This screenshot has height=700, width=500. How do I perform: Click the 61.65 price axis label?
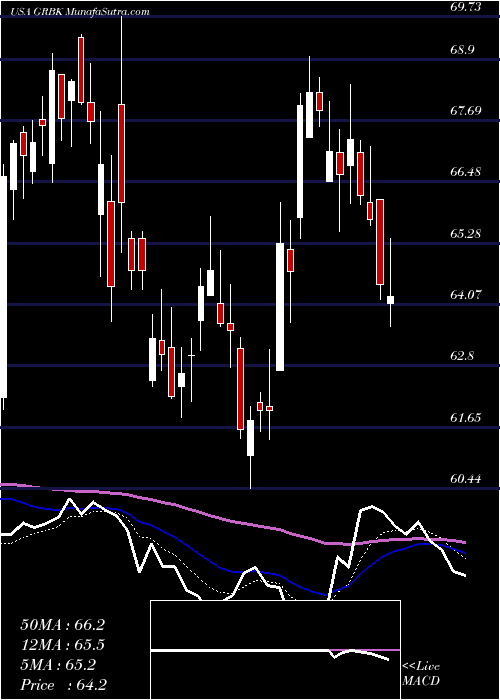click(x=467, y=417)
